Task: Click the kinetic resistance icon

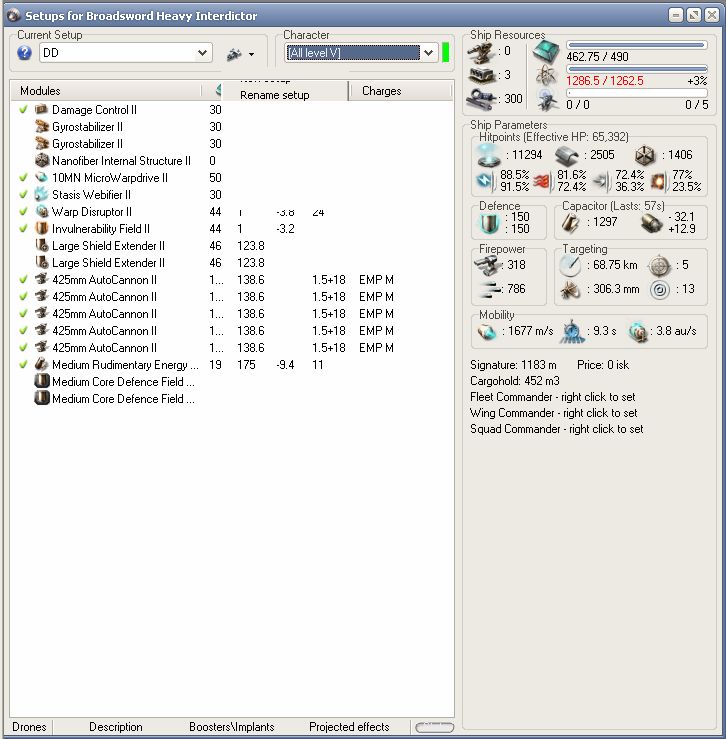Action: [602, 181]
